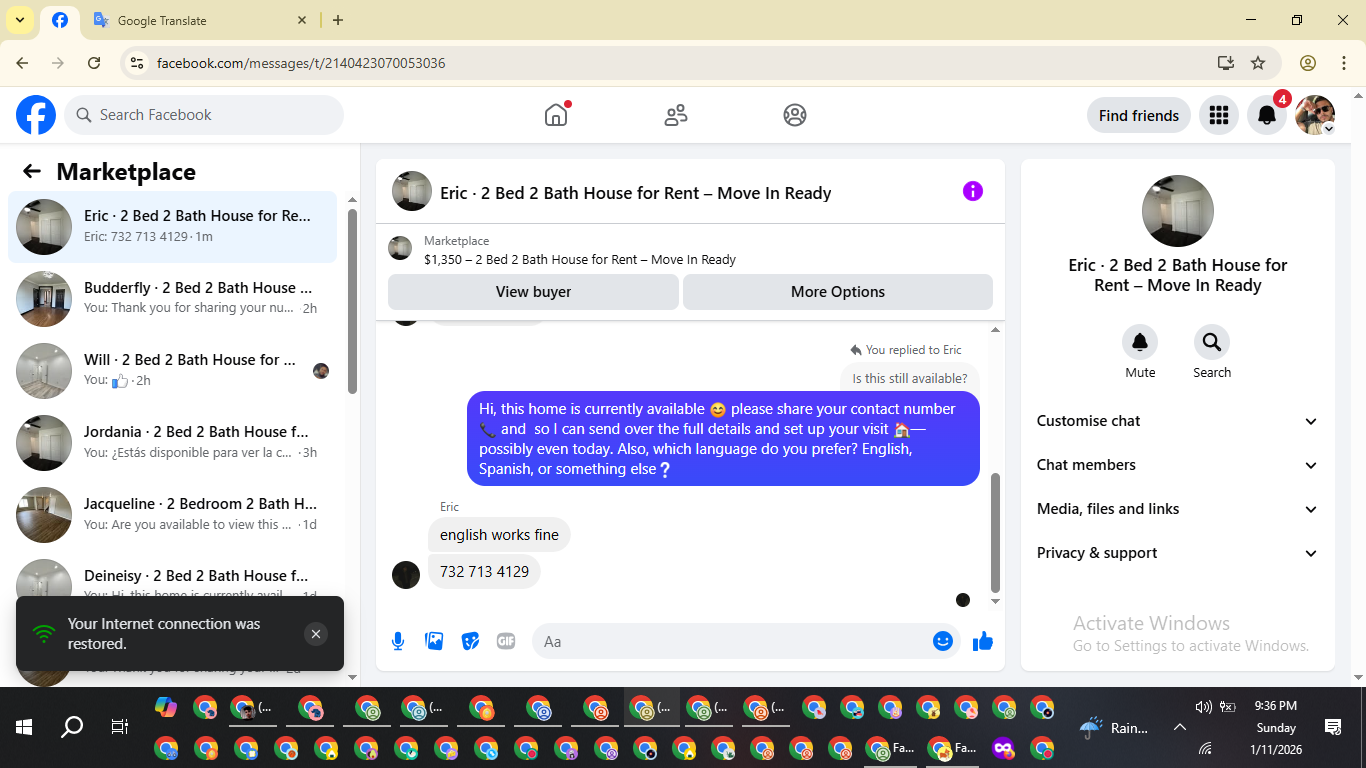Click the message "english works fine"
The width and height of the screenshot is (1366, 768).
pos(499,535)
